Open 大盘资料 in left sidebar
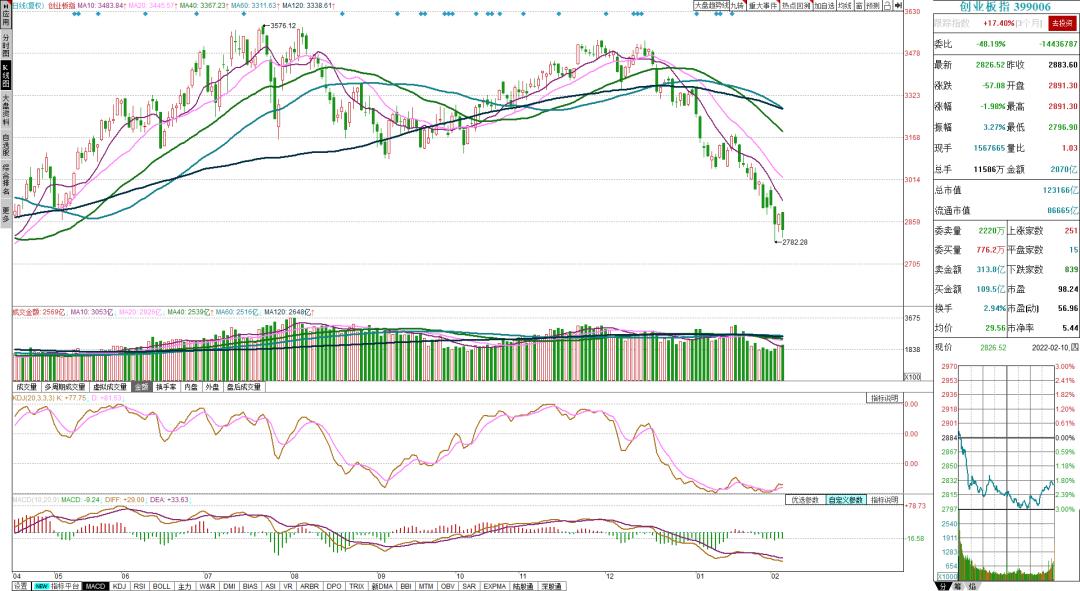The image size is (1080, 591). click(x=6, y=110)
